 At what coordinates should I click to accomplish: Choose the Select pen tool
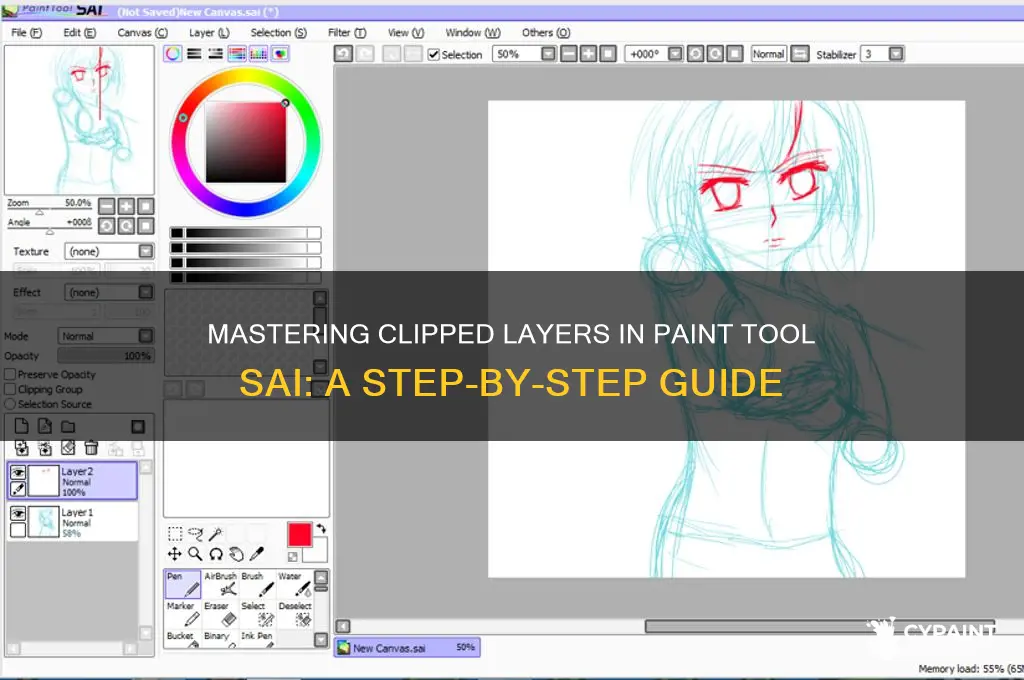click(x=257, y=614)
